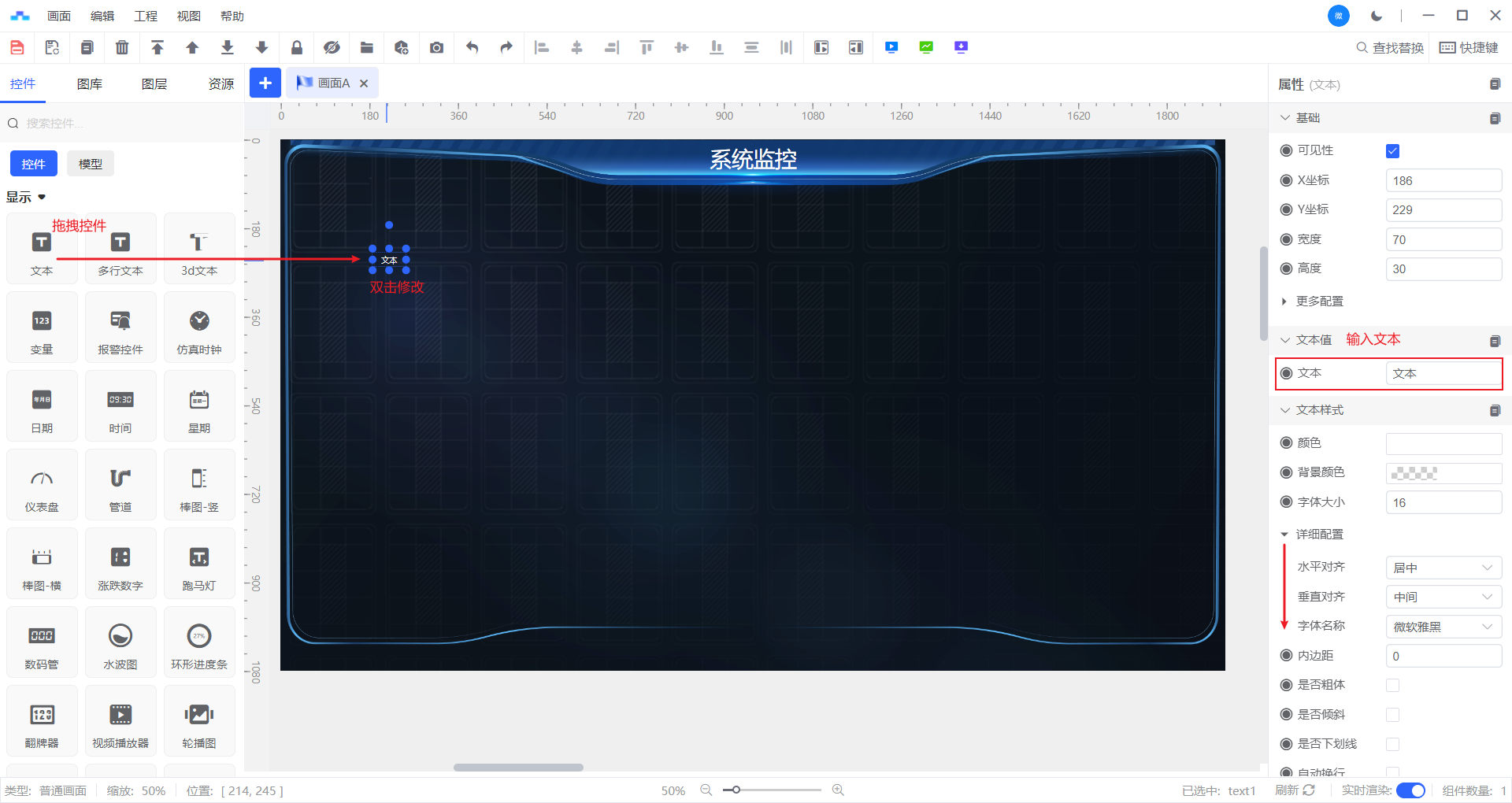Uncheck the 可见性 visibility checkbox

point(1392,151)
